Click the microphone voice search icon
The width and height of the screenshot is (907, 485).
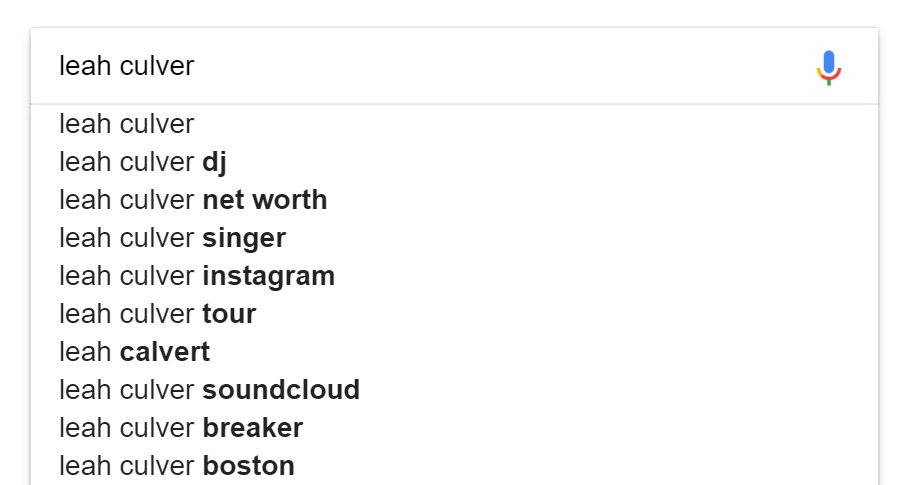829,67
